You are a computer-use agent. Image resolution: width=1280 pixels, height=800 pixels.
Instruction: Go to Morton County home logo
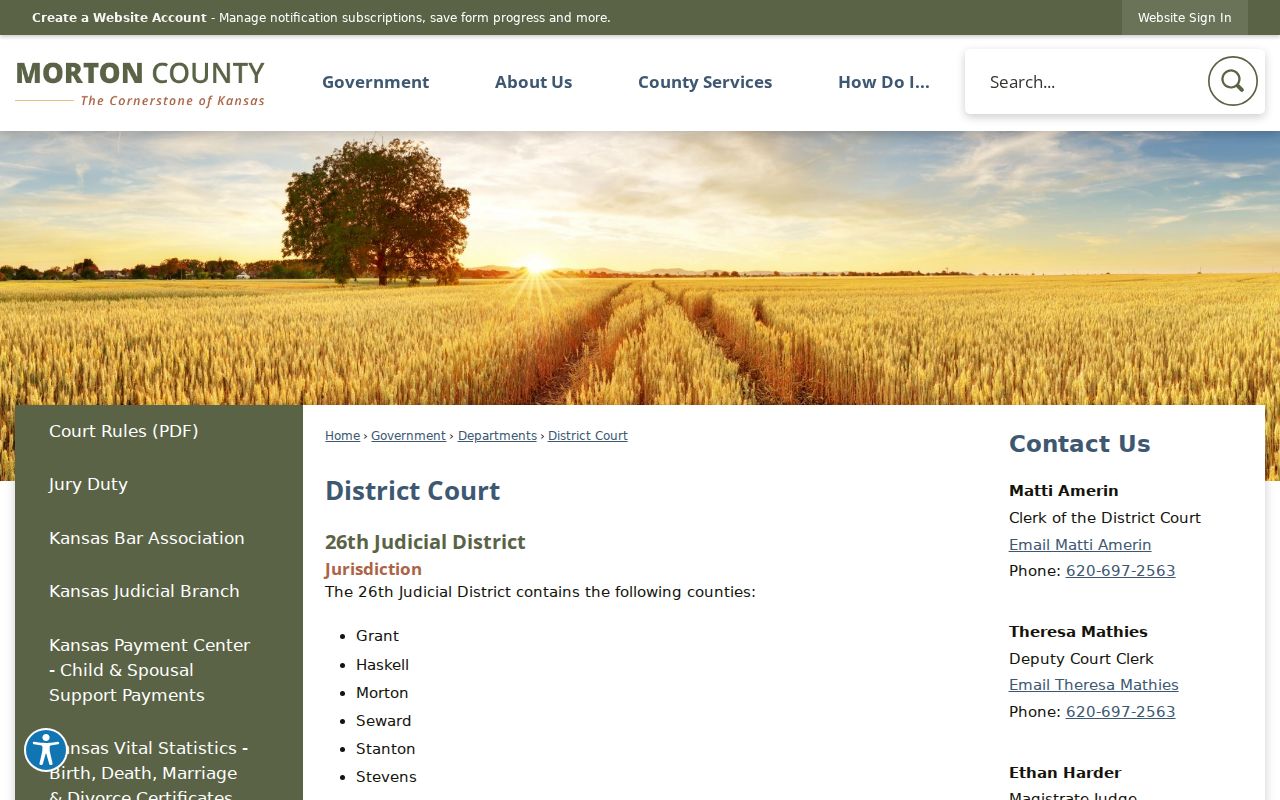tap(140, 83)
